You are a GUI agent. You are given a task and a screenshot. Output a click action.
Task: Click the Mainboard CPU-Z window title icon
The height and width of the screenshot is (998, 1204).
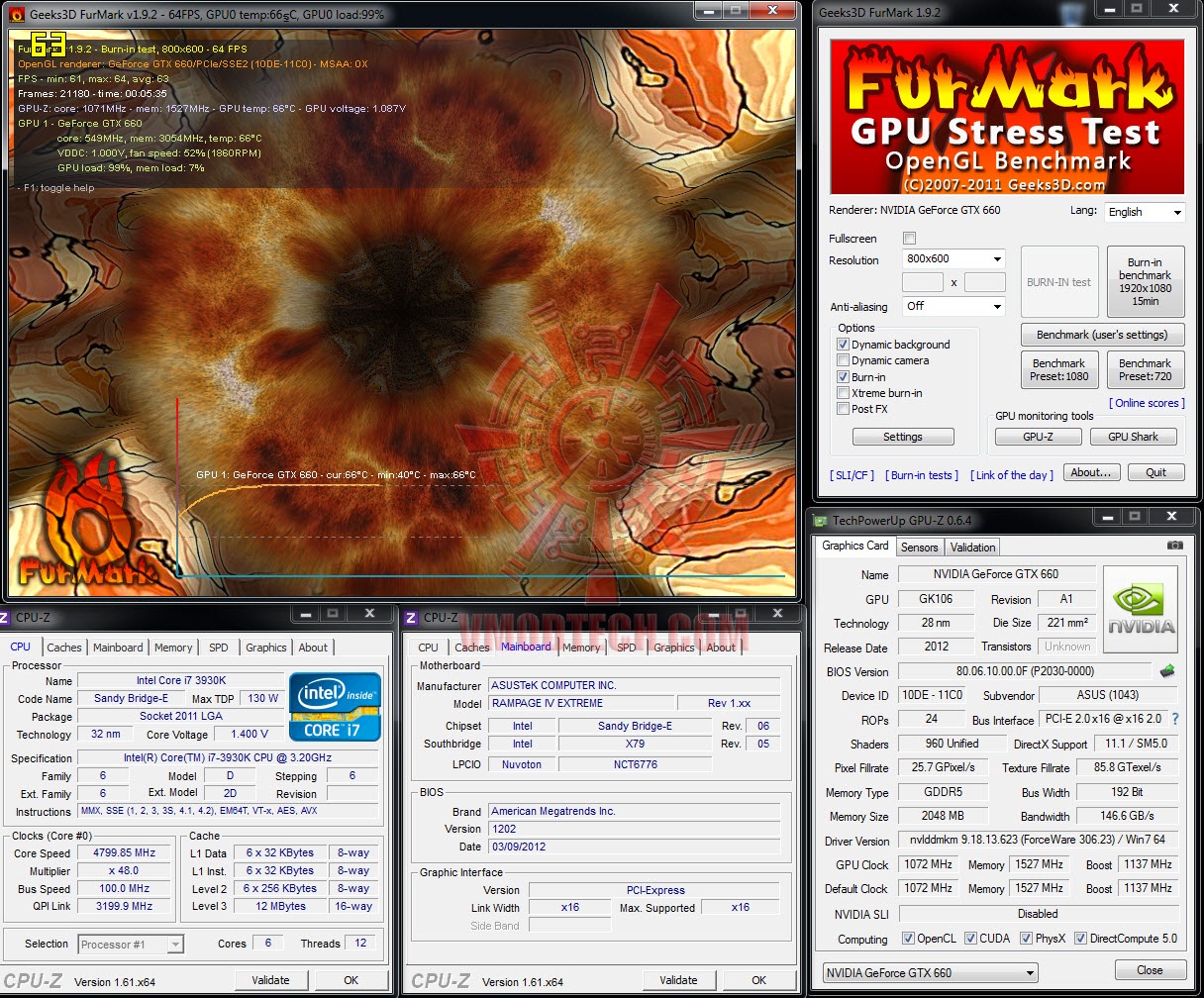[411, 617]
